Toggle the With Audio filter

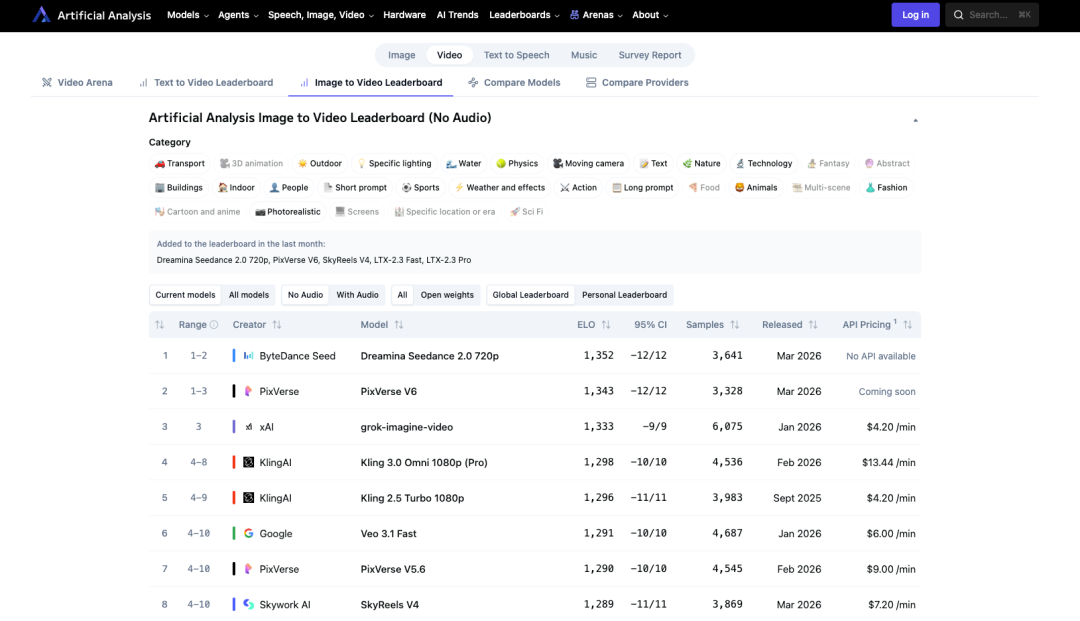point(357,295)
